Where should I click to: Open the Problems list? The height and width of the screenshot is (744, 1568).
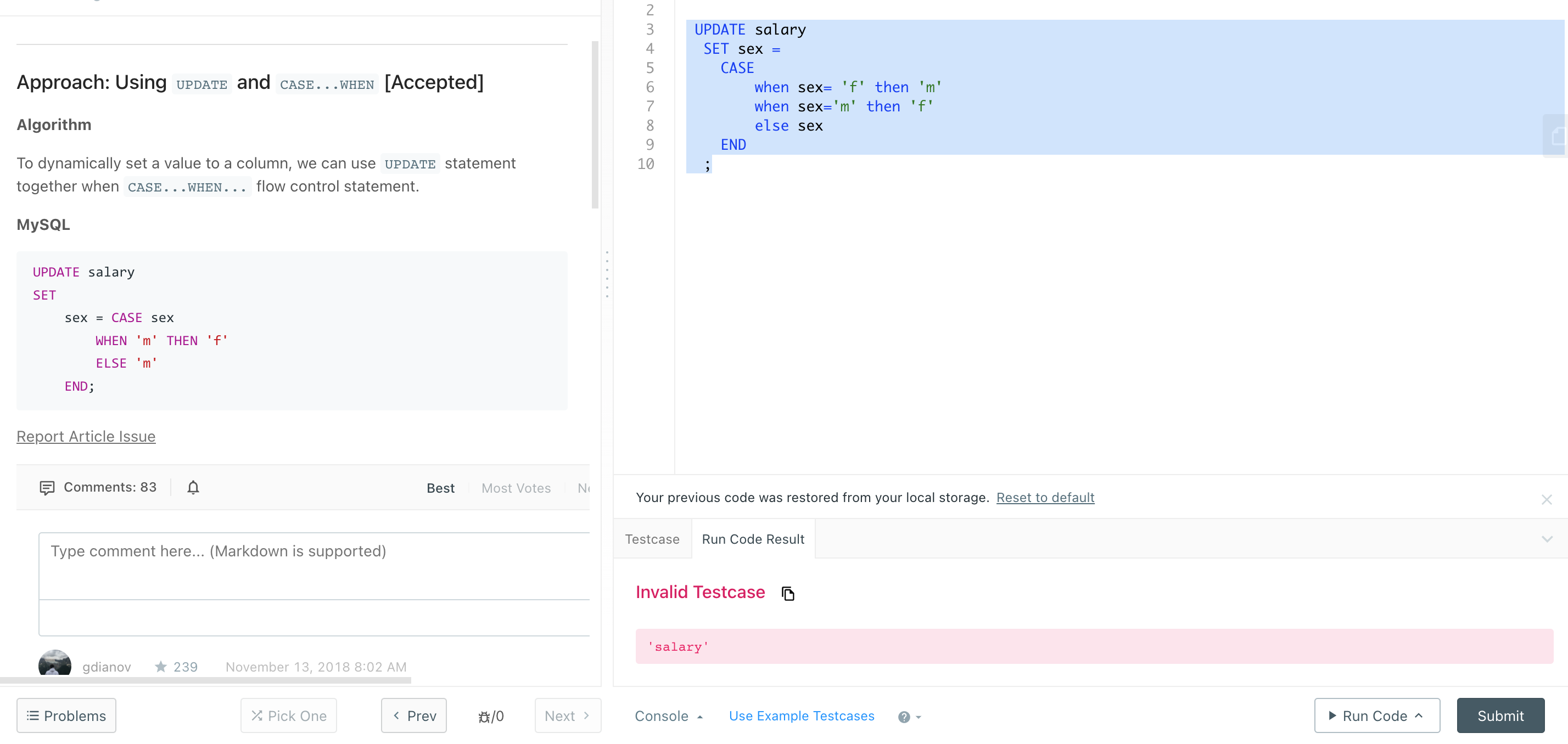pos(66,716)
